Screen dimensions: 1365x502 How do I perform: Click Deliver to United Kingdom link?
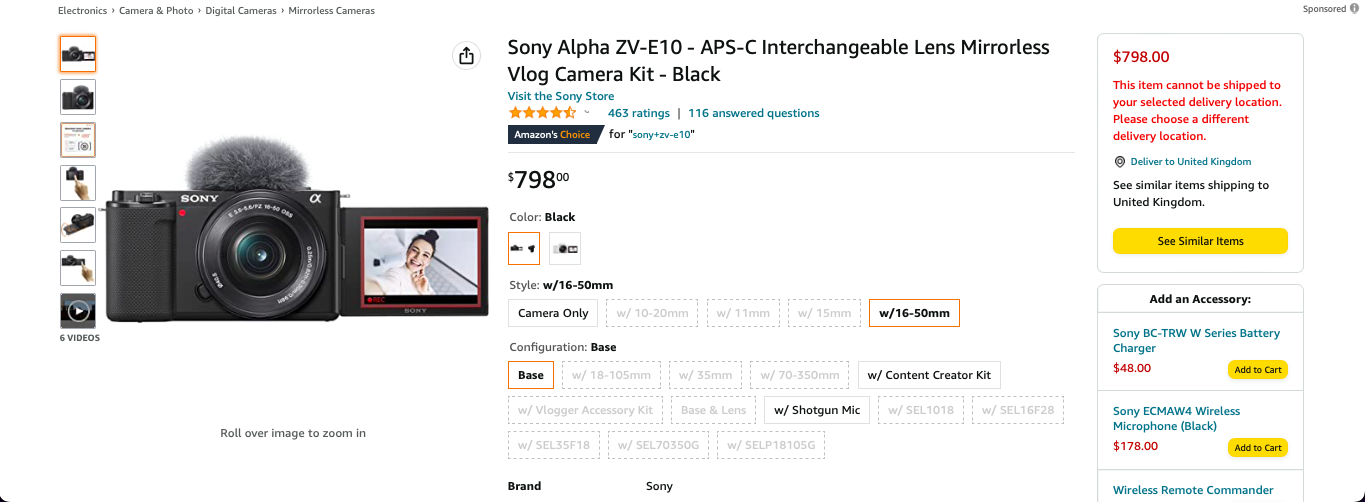(1190, 162)
